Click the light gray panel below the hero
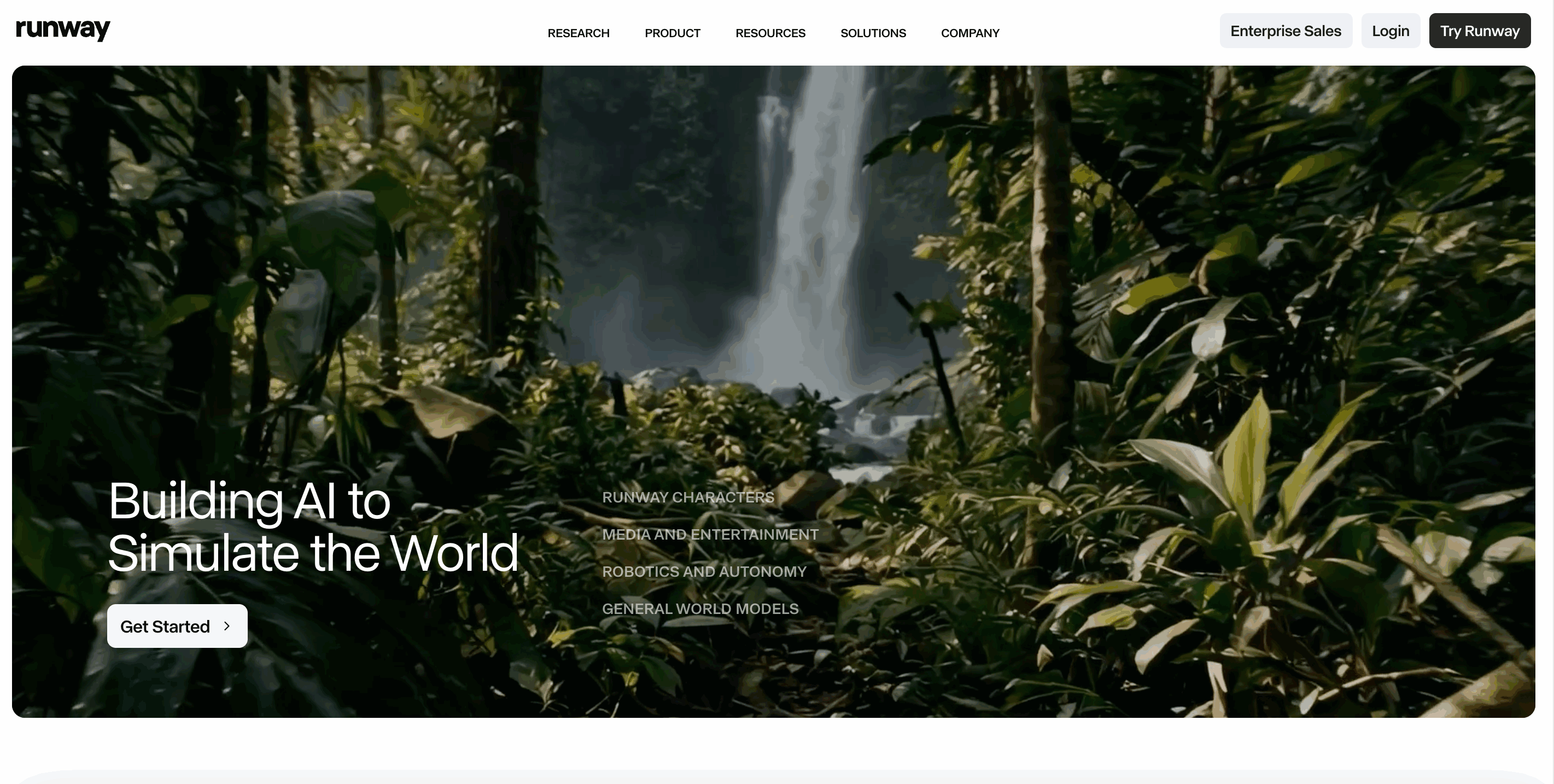The width and height of the screenshot is (1554, 784). coord(777,777)
